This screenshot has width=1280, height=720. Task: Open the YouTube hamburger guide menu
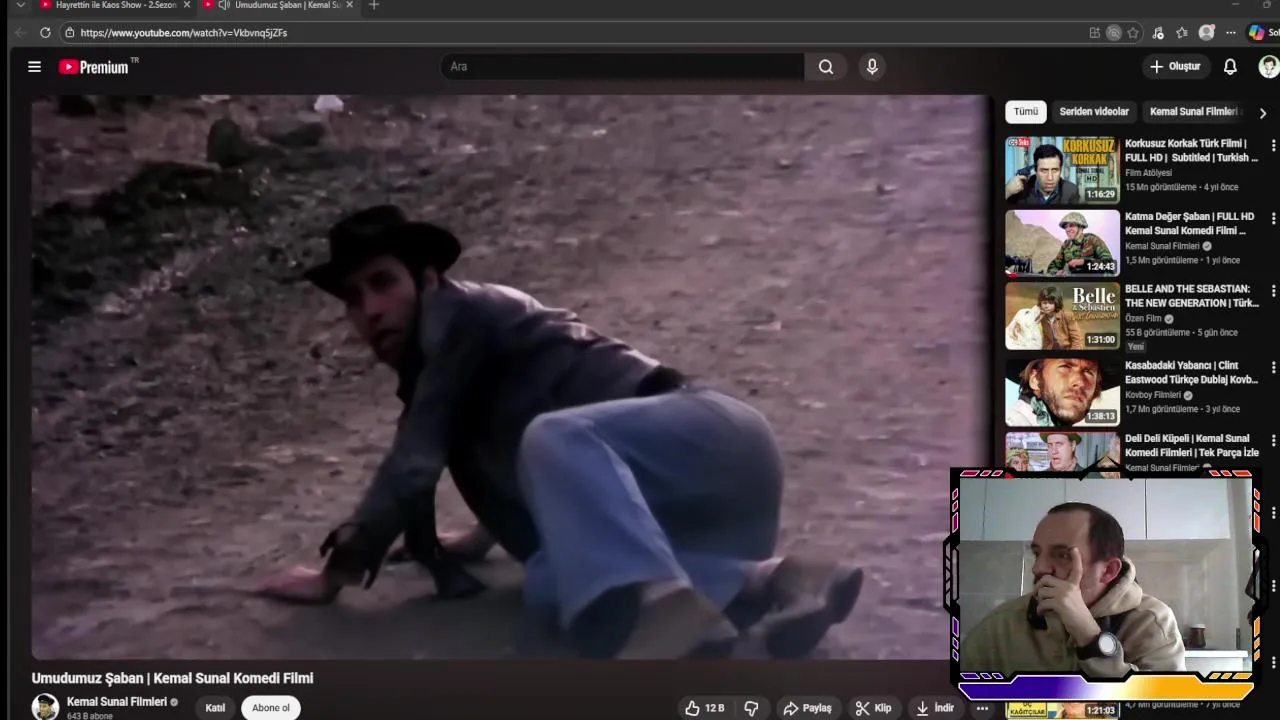(x=34, y=67)
